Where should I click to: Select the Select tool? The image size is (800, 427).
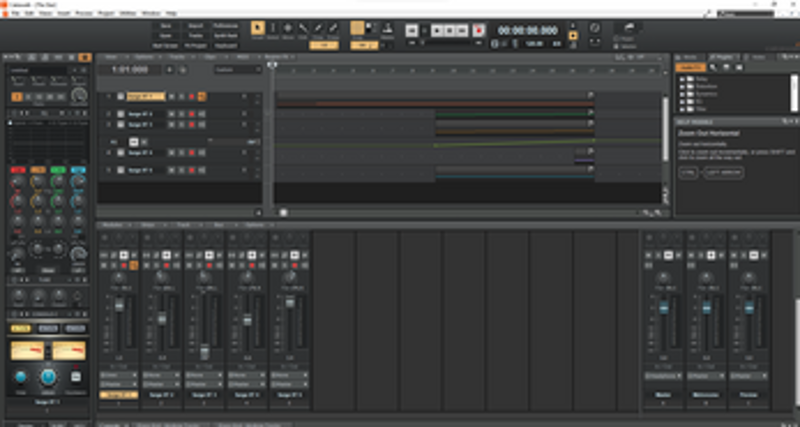pyautogui.click(x=273, y=29)
